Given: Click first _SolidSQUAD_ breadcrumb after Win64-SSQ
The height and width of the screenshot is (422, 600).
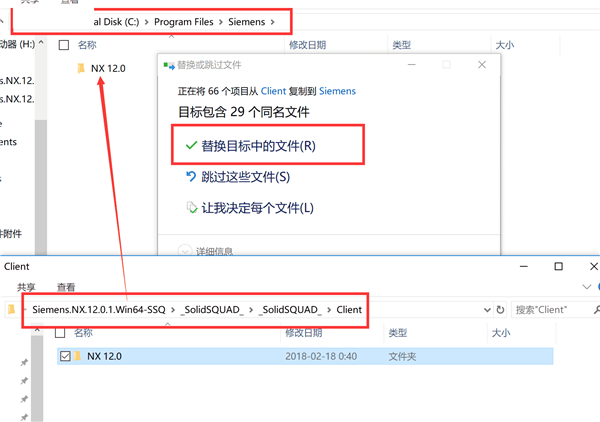Looking at the screenshot, I should pos(212,310).
